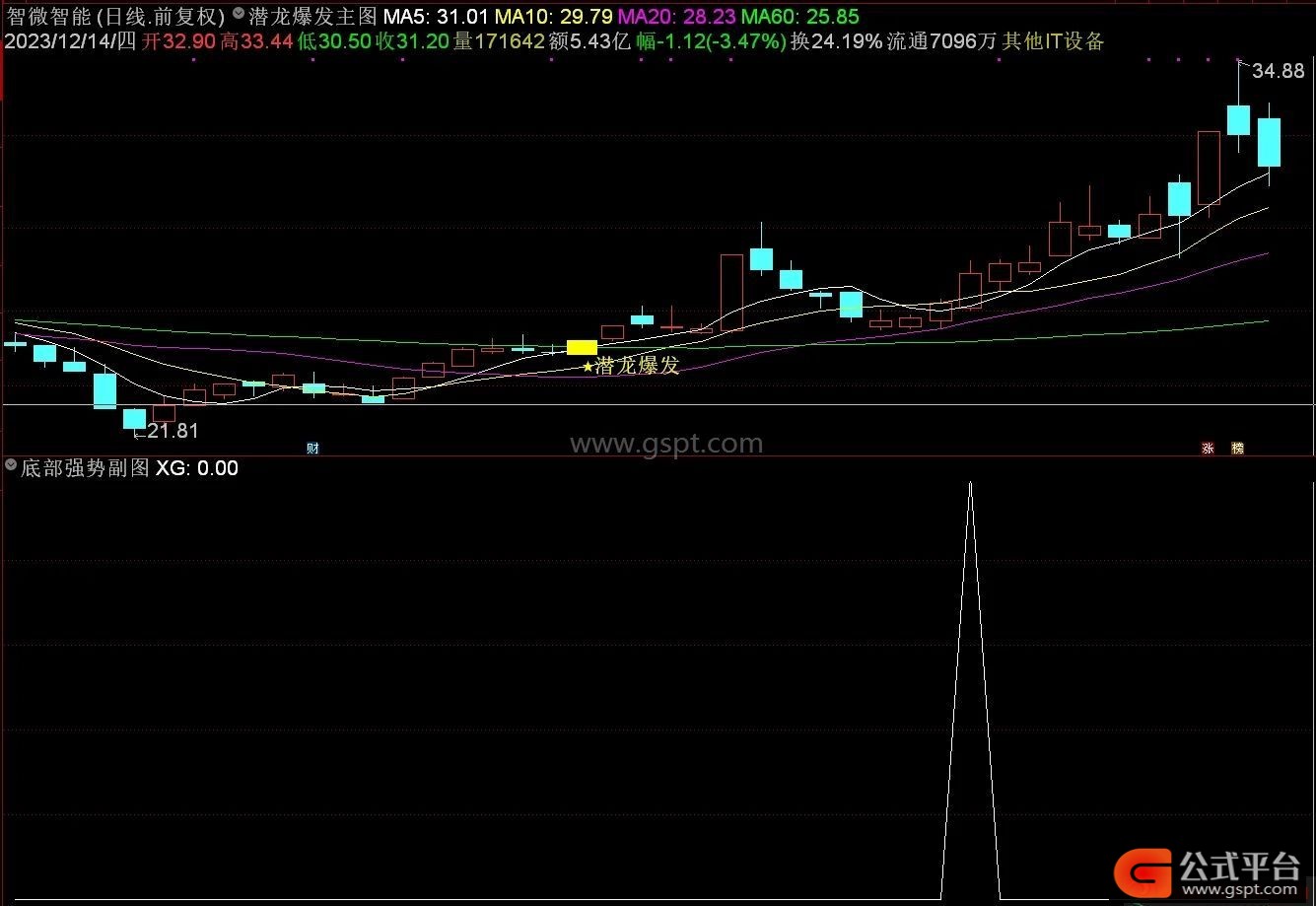
Task: Click the 换24.19% turnover rate
Action: 836,41
